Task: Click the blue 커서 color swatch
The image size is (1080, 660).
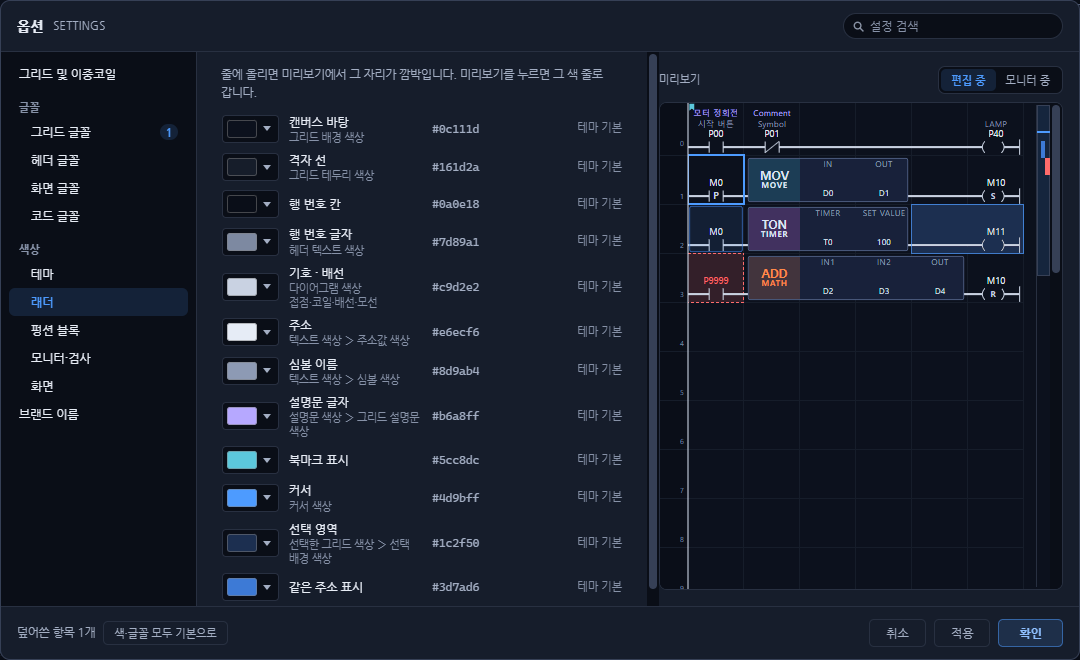Action: (242, 498)
